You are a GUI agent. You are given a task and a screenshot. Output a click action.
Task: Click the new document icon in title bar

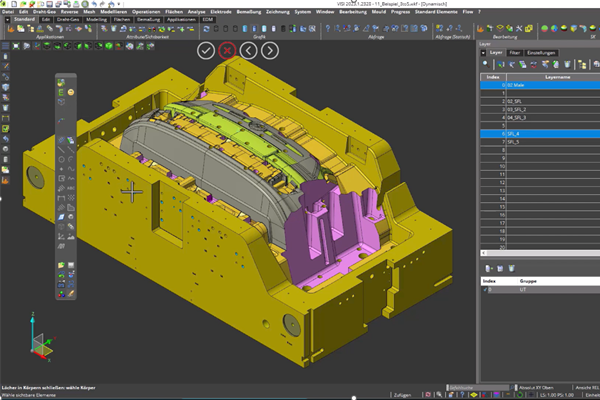pyautogui.click(x=14, y=4)
